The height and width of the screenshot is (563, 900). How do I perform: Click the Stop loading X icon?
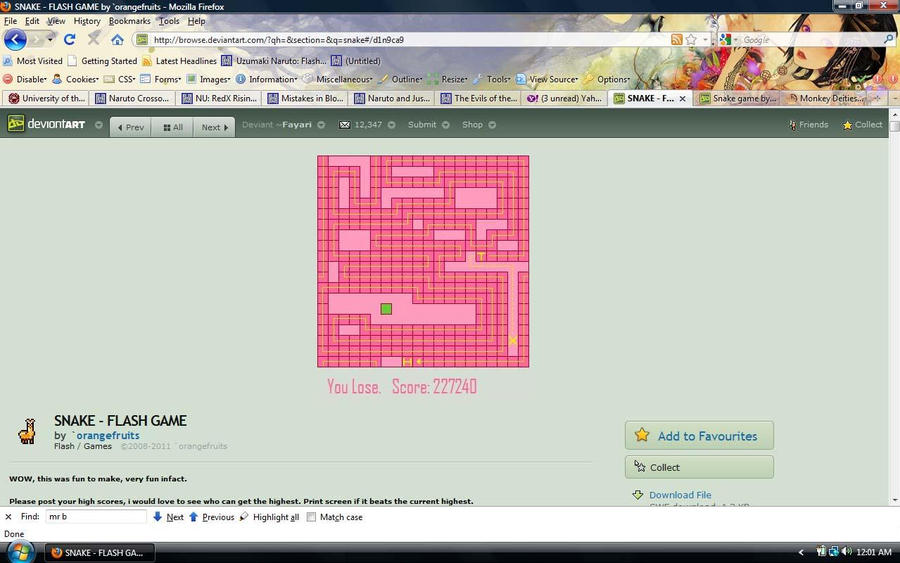(x=94, y=39)
